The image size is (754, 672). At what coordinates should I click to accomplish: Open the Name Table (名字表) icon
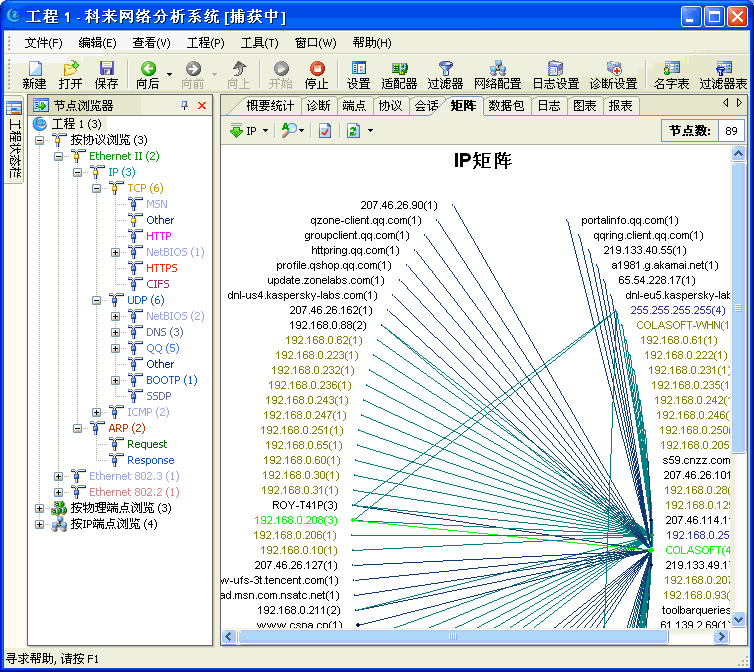click(x=671, y=75)
